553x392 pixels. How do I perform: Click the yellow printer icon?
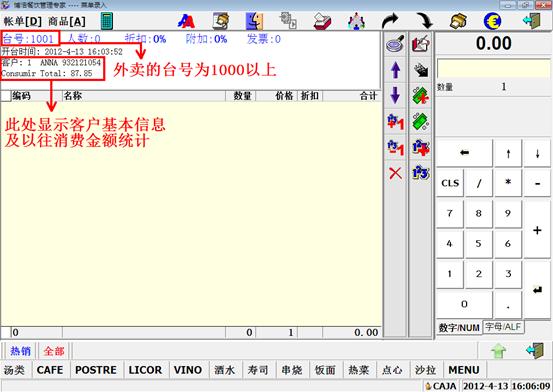(x=458, y=21)
